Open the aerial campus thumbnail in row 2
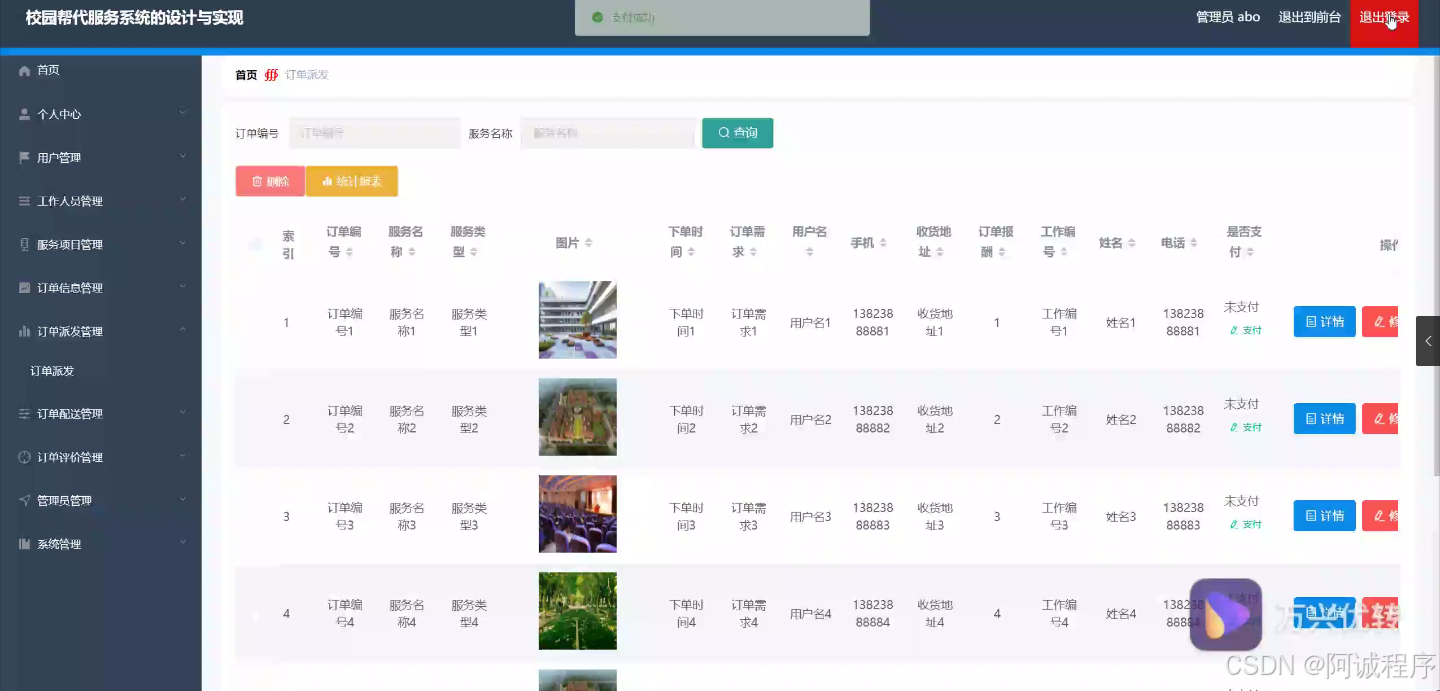 tap(577, 417)
